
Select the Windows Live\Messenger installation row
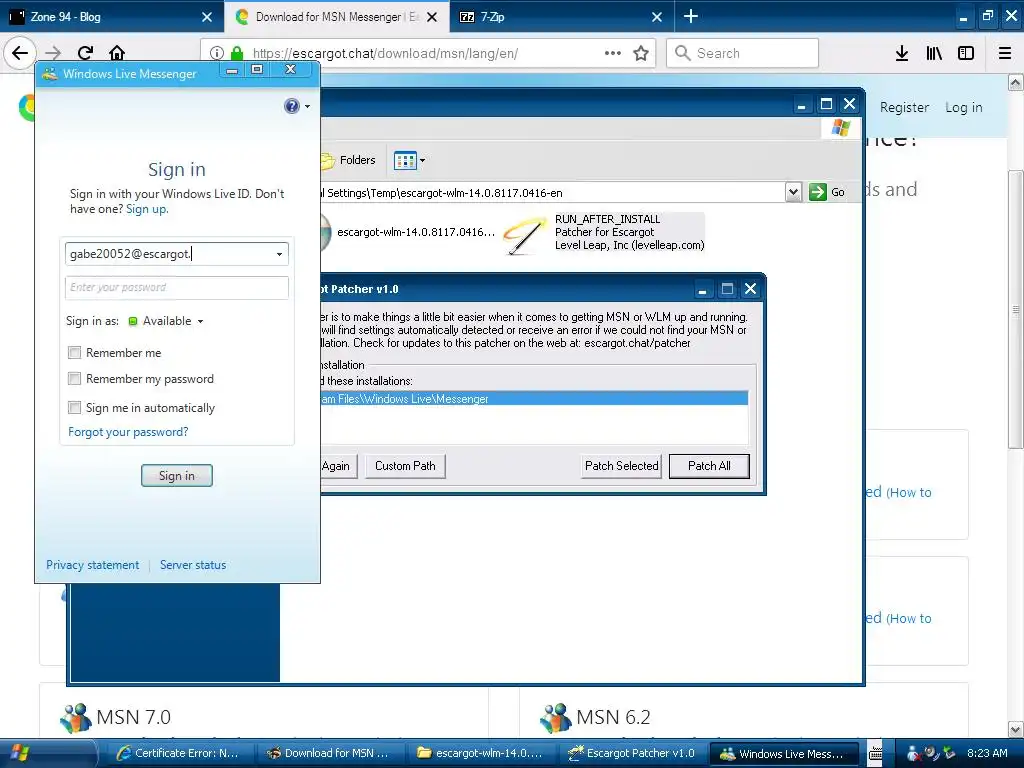click(x=534, y=398)
